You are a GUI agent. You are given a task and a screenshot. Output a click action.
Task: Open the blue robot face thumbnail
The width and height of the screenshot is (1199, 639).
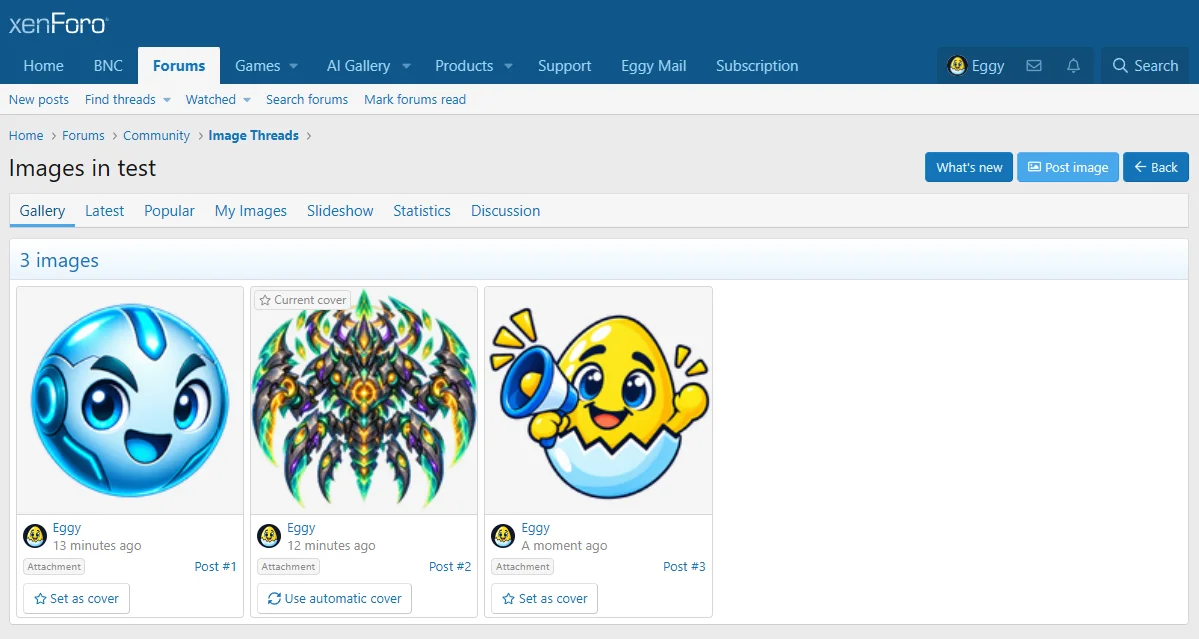coord(130,401)
